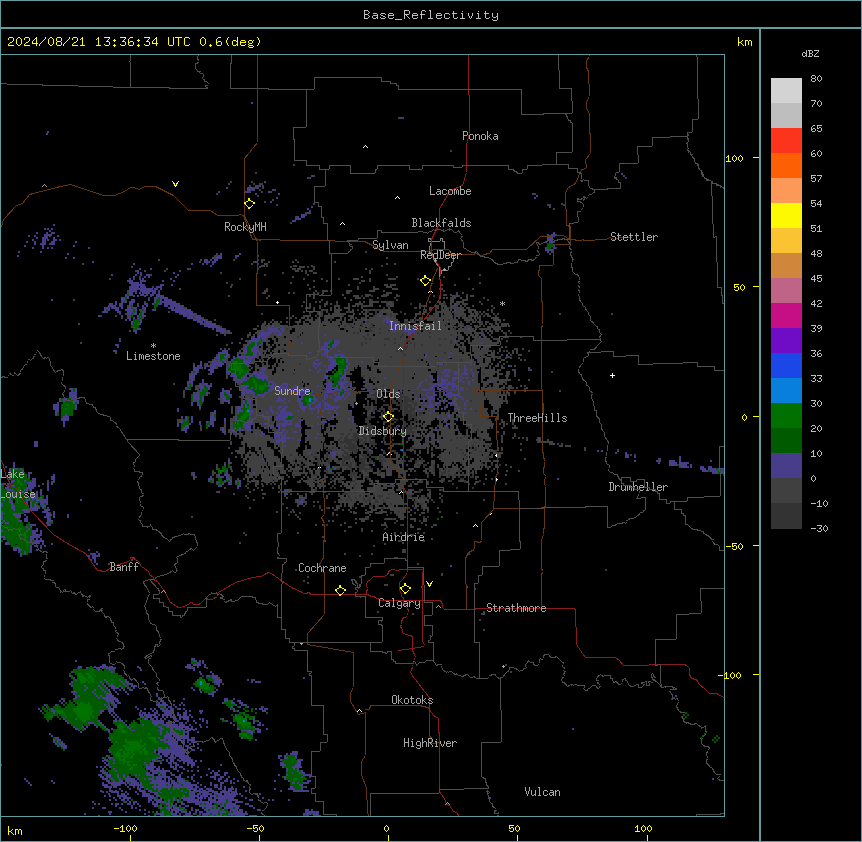The image size is (862, 842).
Task: Click the ThreeHills label
Action: coord(537,418)
